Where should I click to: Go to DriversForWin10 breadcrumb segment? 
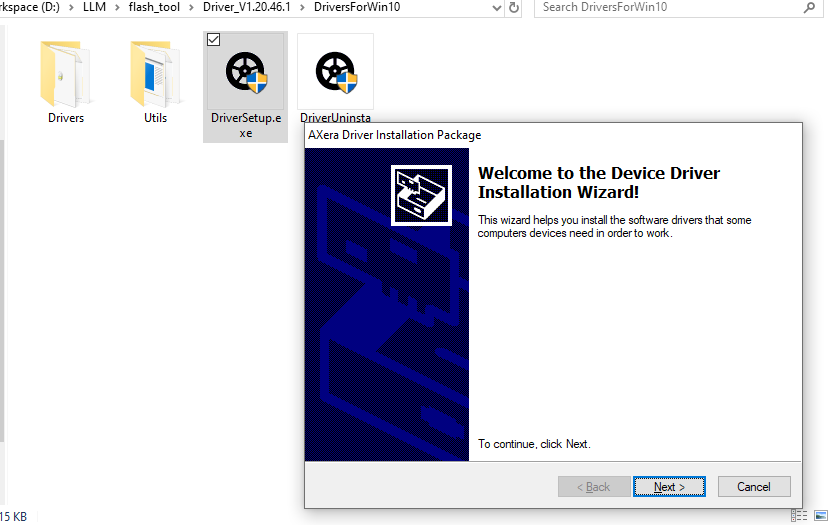[x=359, y=8]
